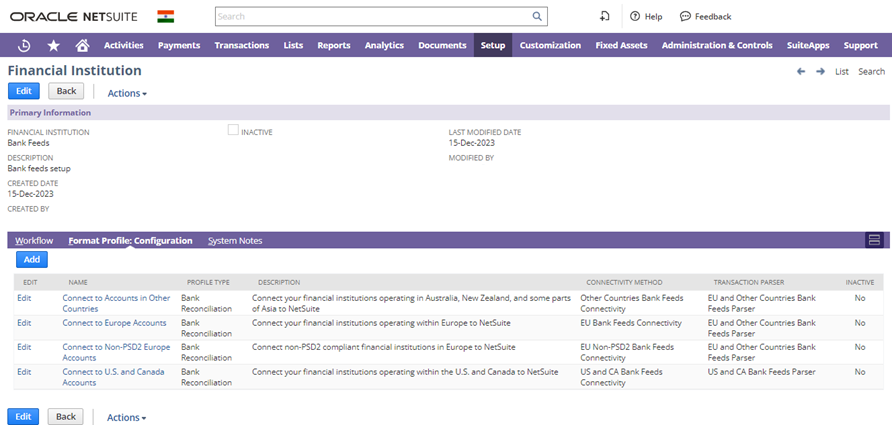Open the Documents menu
892x425 pixels.
coord(442,46)
